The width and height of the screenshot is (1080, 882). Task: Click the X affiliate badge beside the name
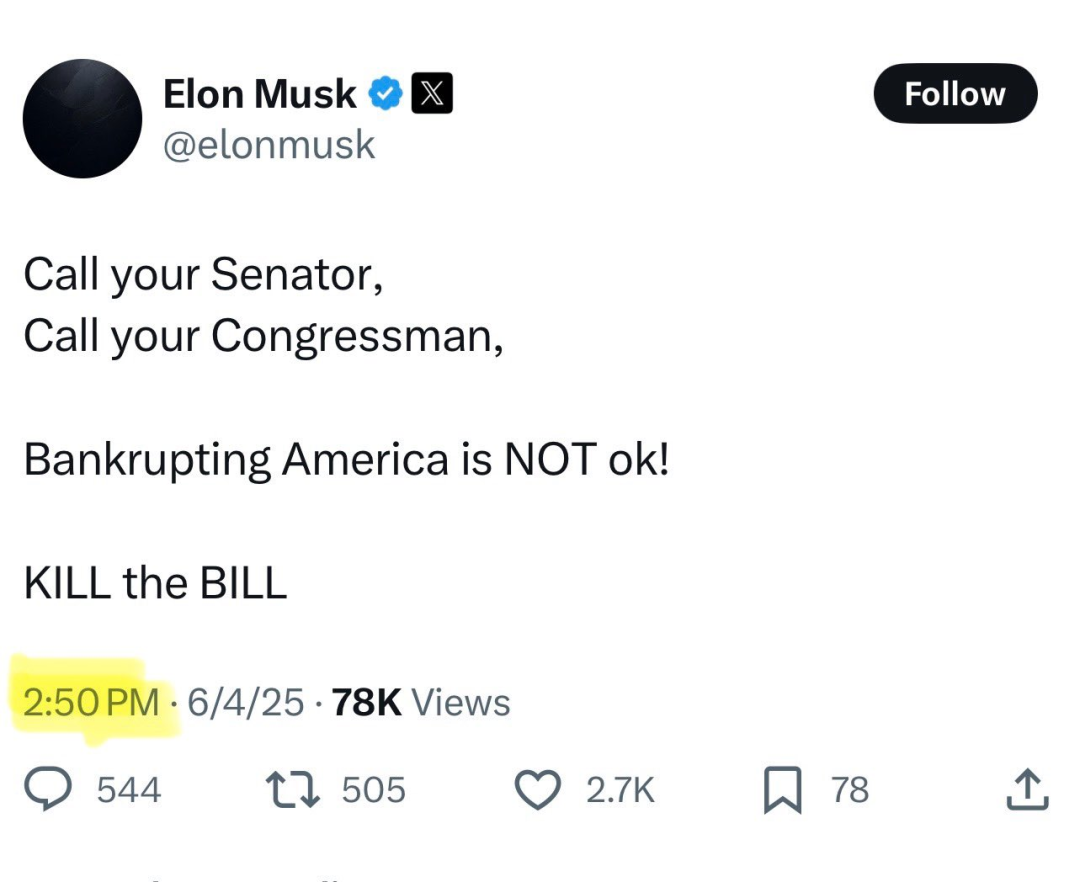click(432, 94)
